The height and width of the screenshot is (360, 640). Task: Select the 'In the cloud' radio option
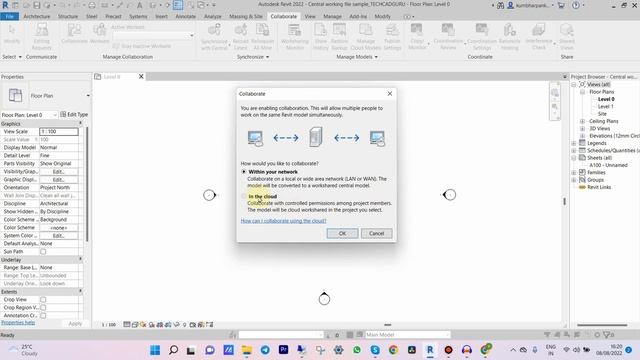[x=244, y=196]
